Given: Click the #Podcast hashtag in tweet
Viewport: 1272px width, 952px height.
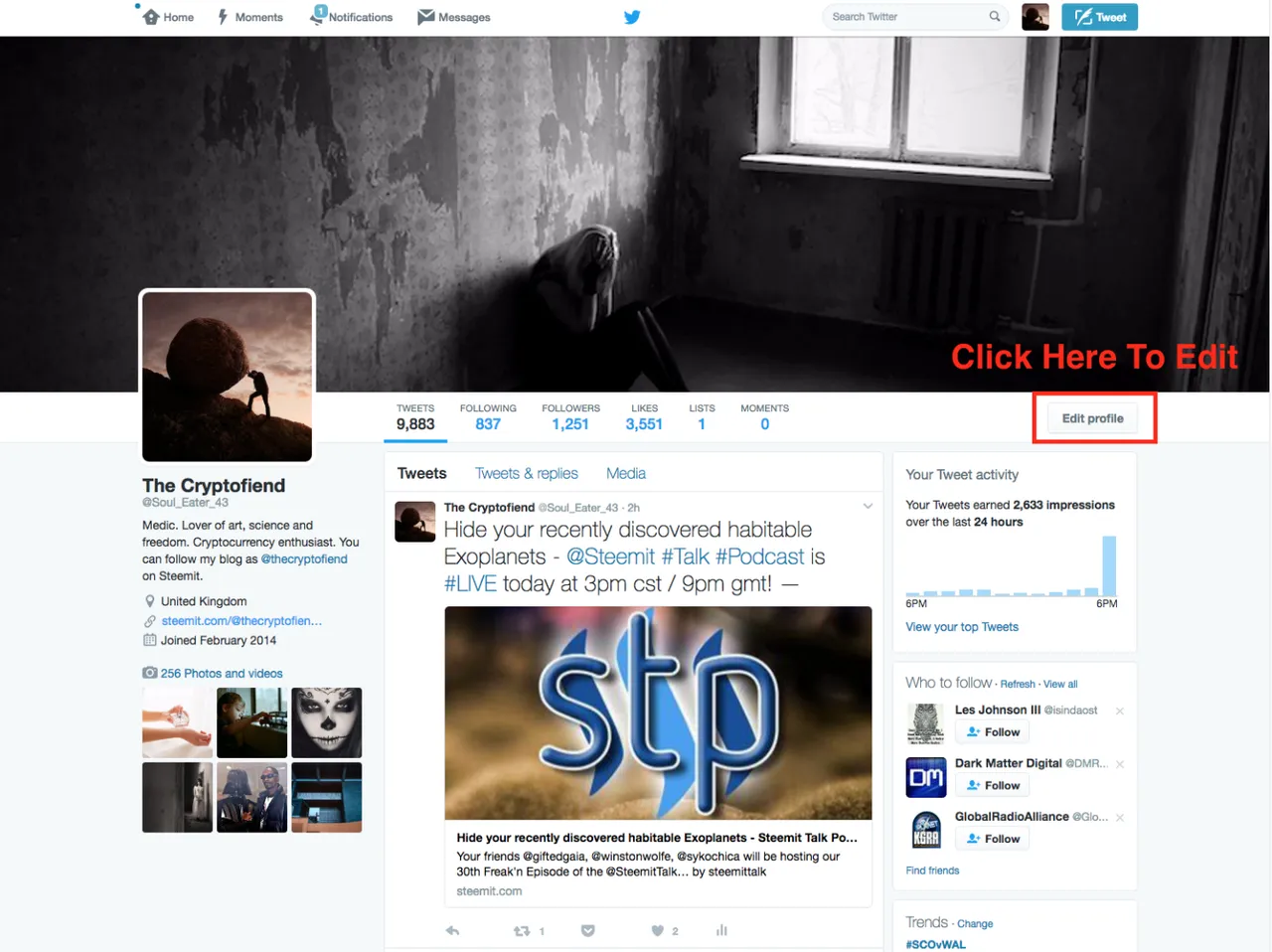Looking at the screenshot, I should 760,556.
